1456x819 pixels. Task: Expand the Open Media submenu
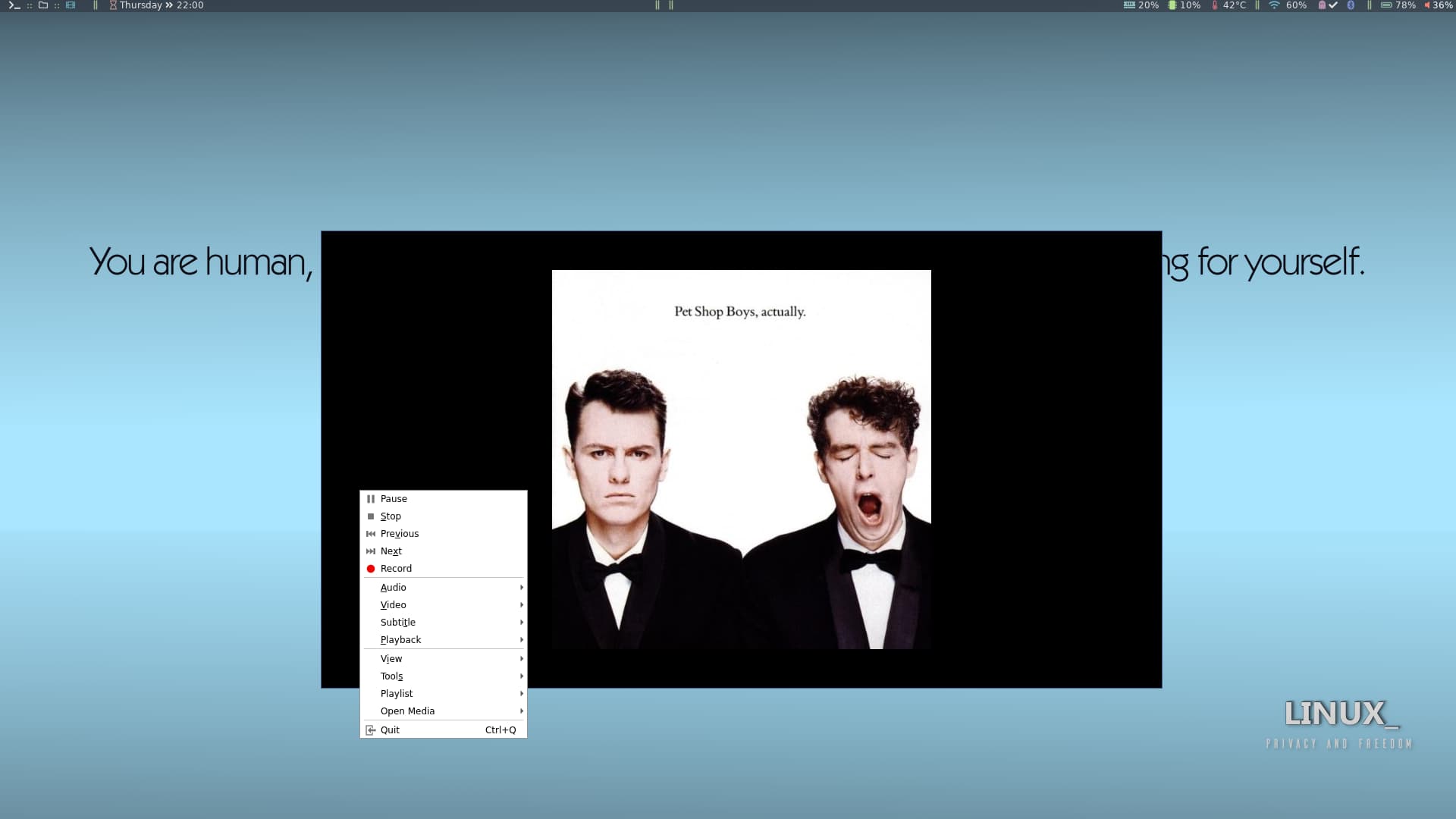coord(444,711)
